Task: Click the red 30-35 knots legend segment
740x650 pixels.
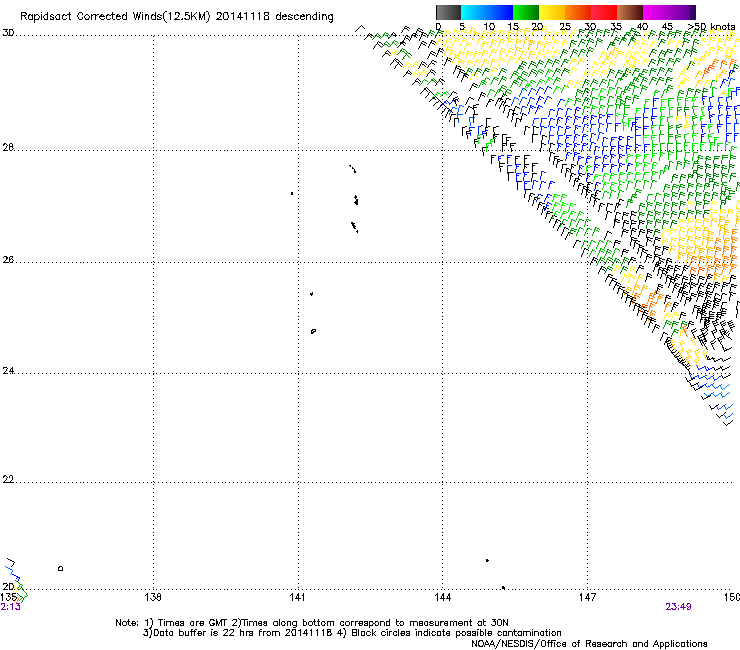Action: coord(604,12)
